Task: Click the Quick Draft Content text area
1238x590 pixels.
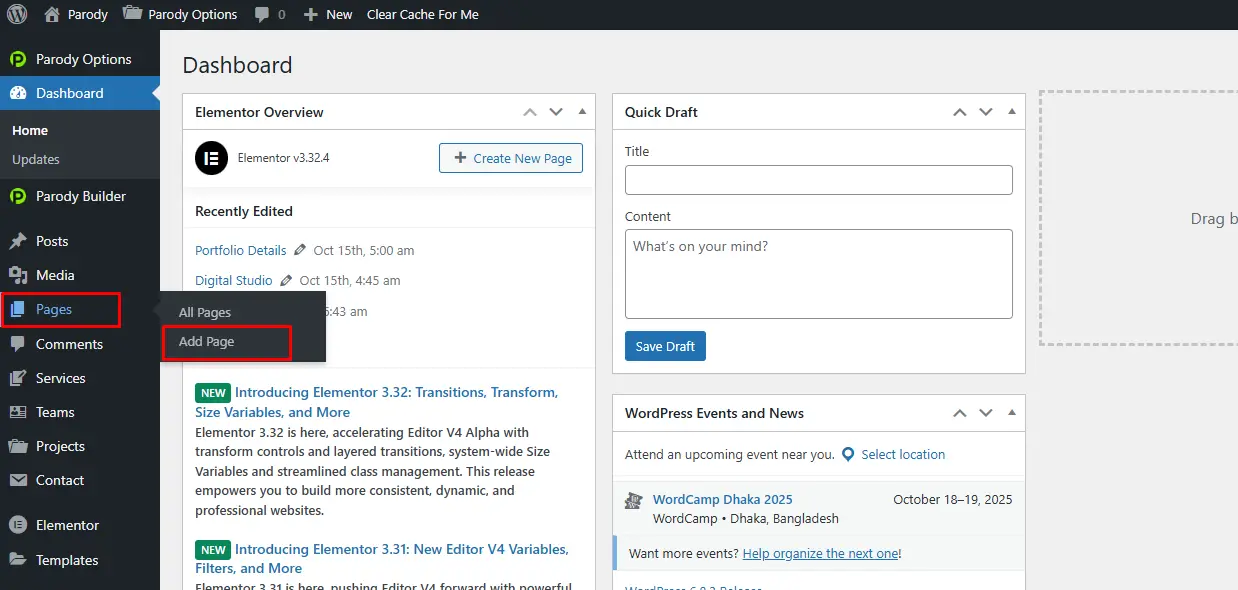Action: tap(818, 274)
